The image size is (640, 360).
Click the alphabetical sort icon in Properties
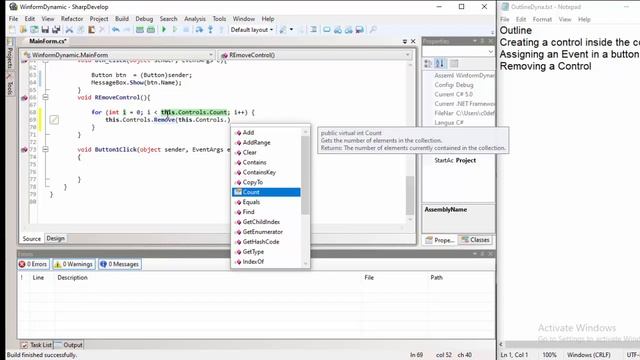tap(440, 63)
